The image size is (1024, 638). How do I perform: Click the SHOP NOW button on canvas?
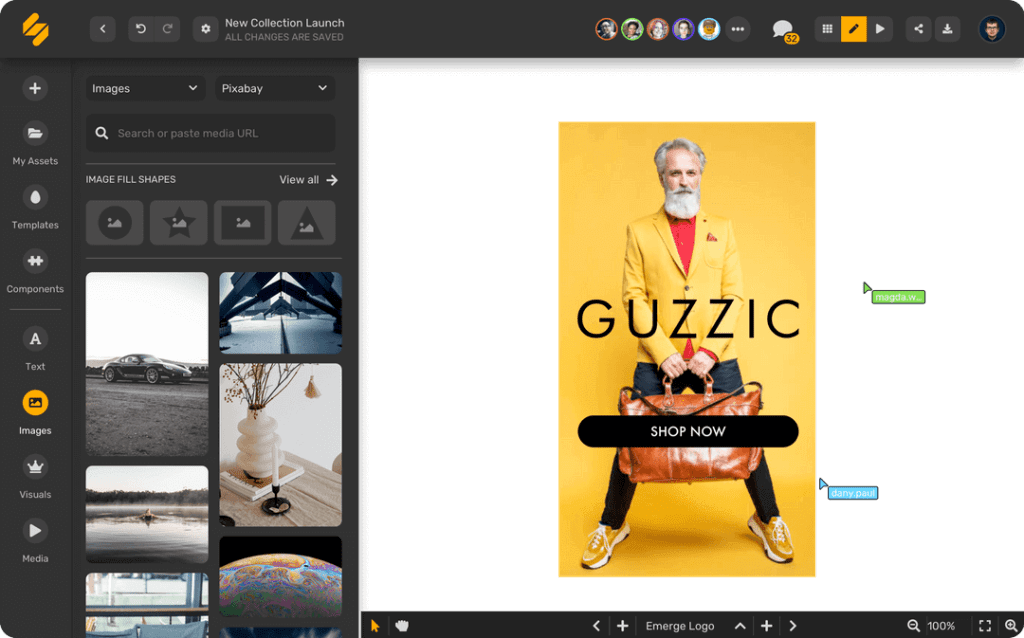click(688, 431)
